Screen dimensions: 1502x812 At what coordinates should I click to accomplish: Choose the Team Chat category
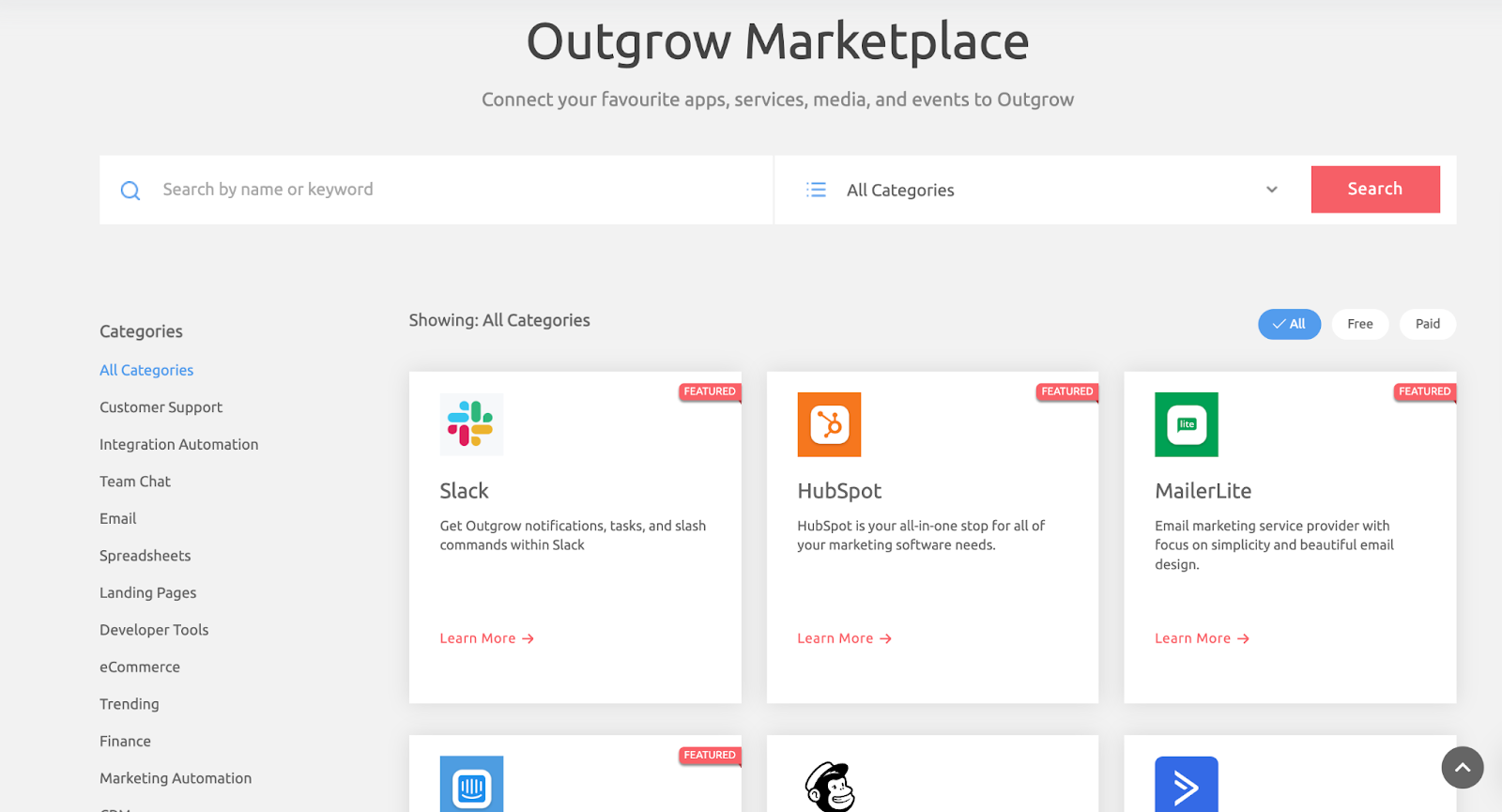135,482
